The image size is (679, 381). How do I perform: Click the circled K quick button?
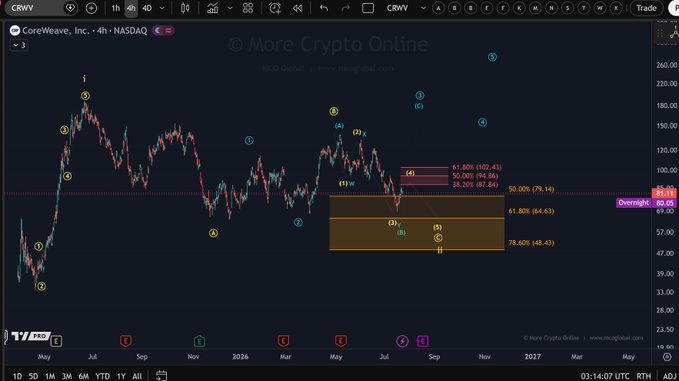[519, 8]
